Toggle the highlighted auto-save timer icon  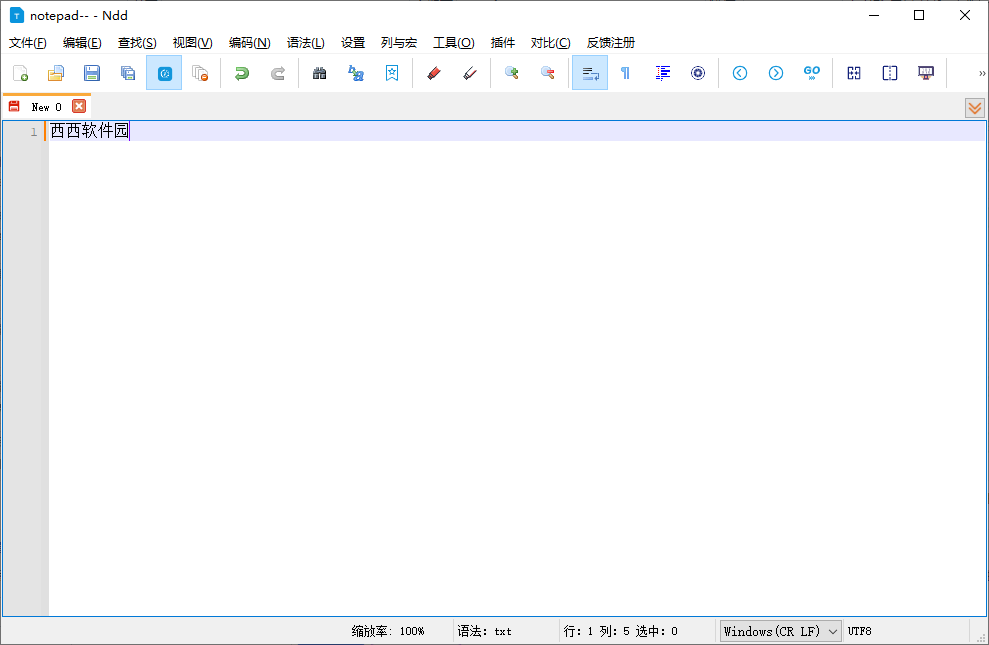[x=164, y=73]
